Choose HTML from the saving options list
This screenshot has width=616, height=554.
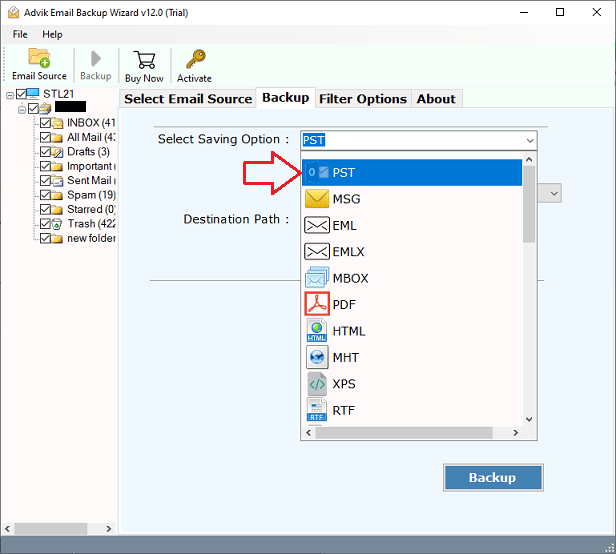click(412, 331)
